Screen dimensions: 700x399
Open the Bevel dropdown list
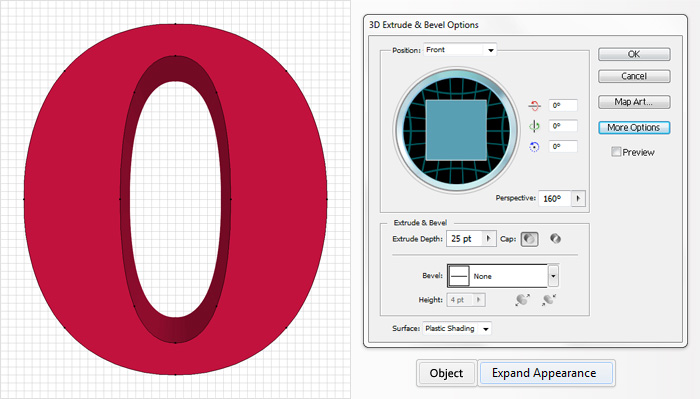pos(553,276)
